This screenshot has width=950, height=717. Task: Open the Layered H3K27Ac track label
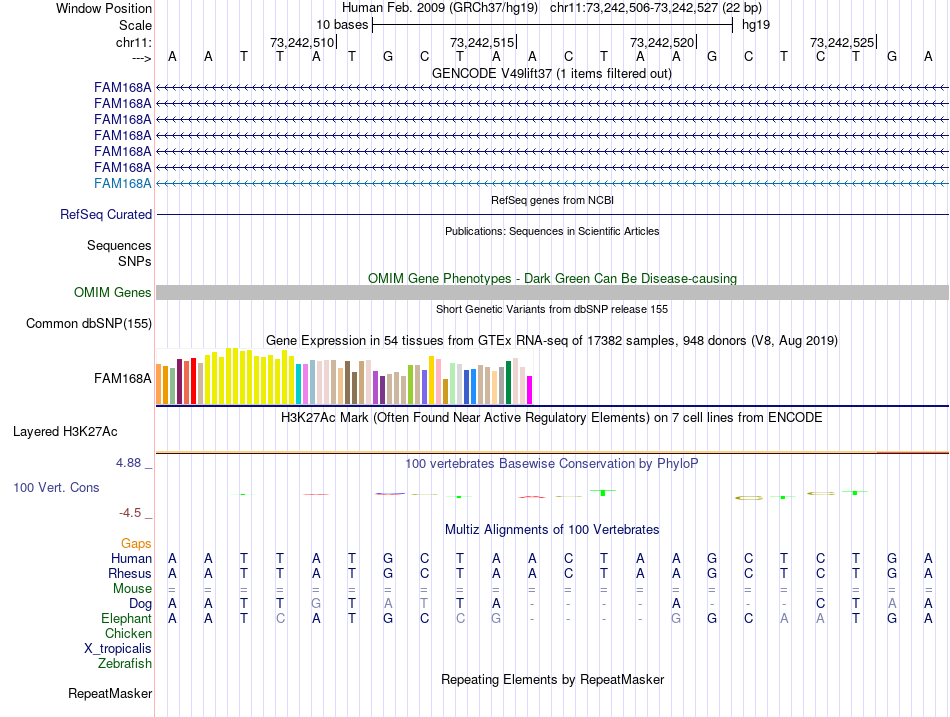click(x=65, y=432)
